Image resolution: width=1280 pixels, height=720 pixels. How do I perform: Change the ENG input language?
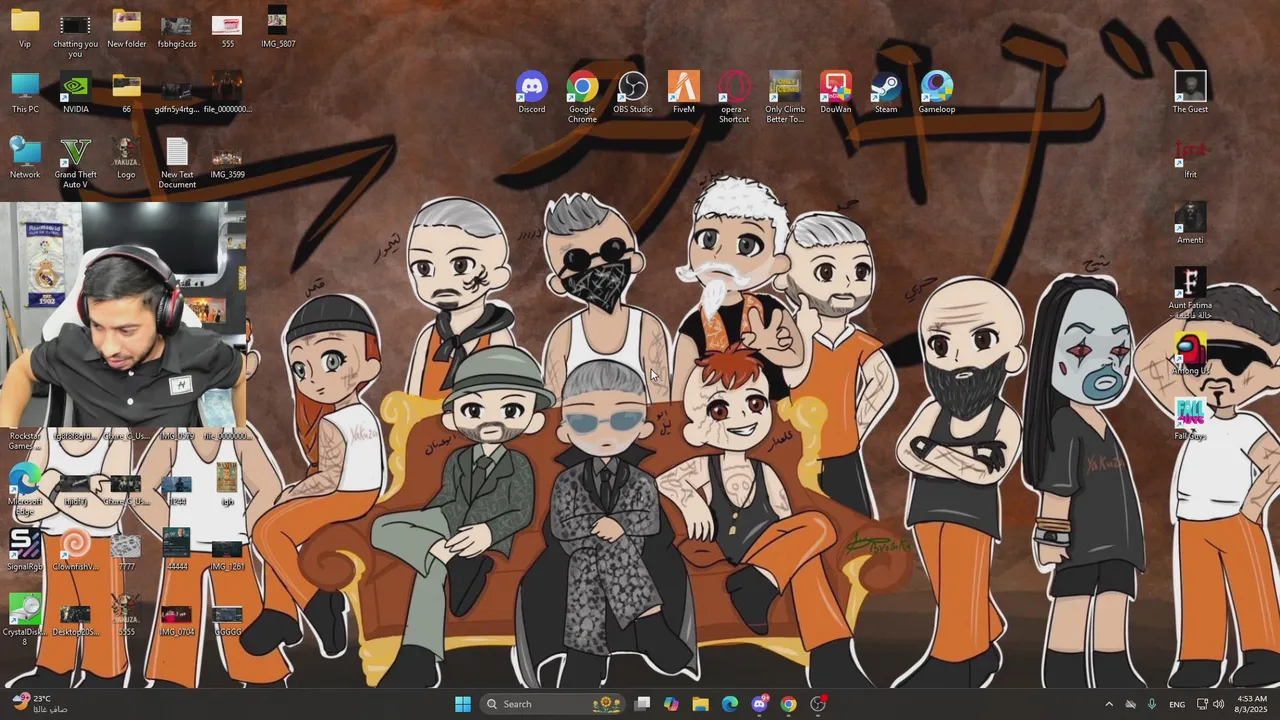tap(1177, 704)
